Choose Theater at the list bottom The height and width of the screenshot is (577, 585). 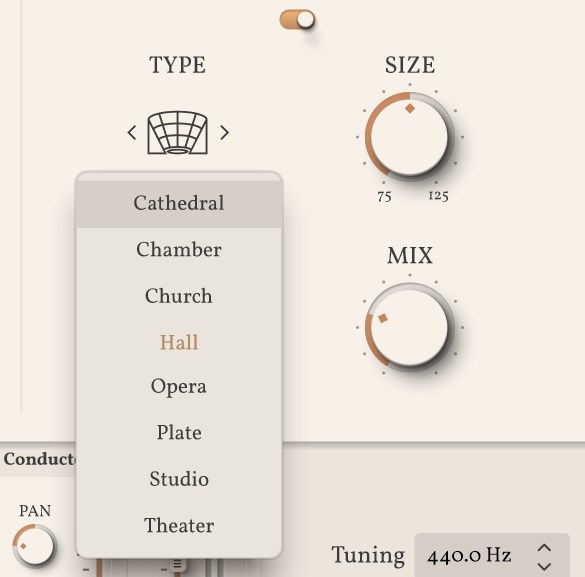(179, 526)
